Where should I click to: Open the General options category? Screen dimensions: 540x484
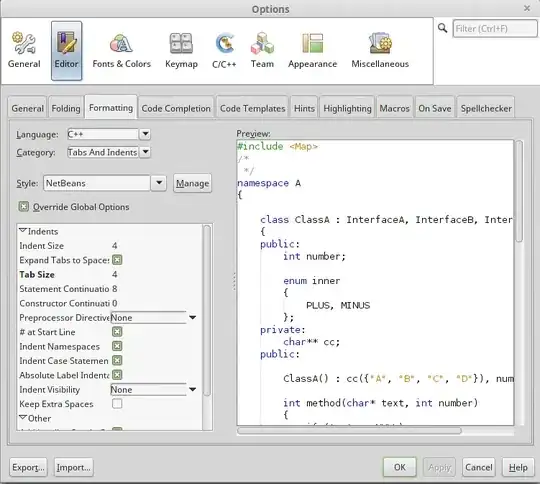point(24,51)
